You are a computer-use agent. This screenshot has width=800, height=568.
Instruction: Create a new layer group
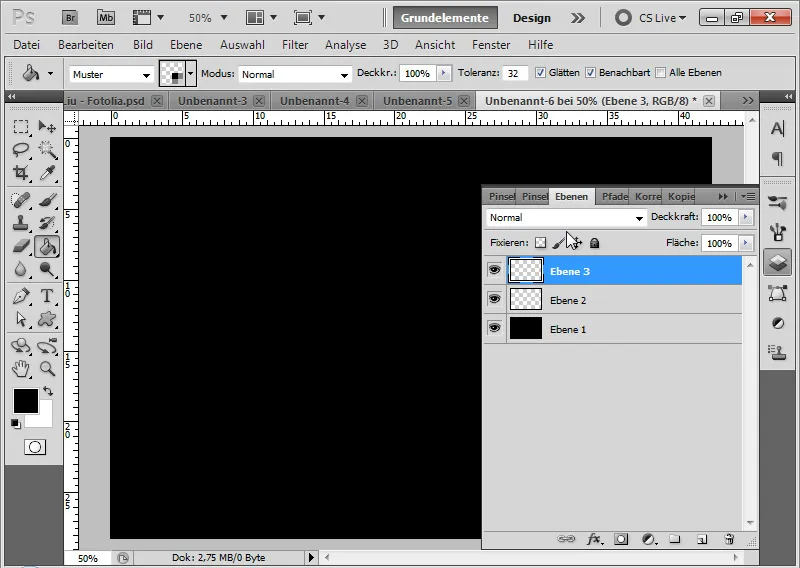pyautogui.click(x=675, y=539)
